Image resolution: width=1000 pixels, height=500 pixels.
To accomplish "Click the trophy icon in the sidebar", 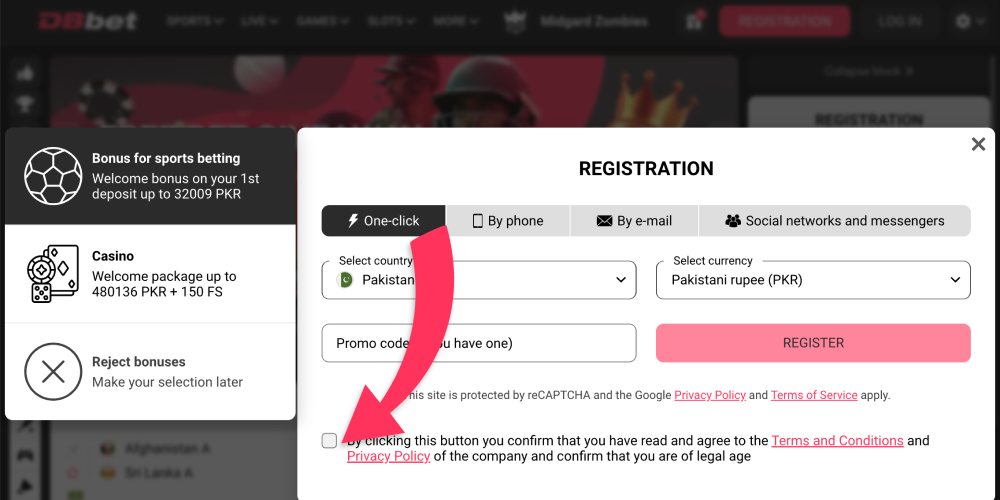I will click(x=26, y=104).
